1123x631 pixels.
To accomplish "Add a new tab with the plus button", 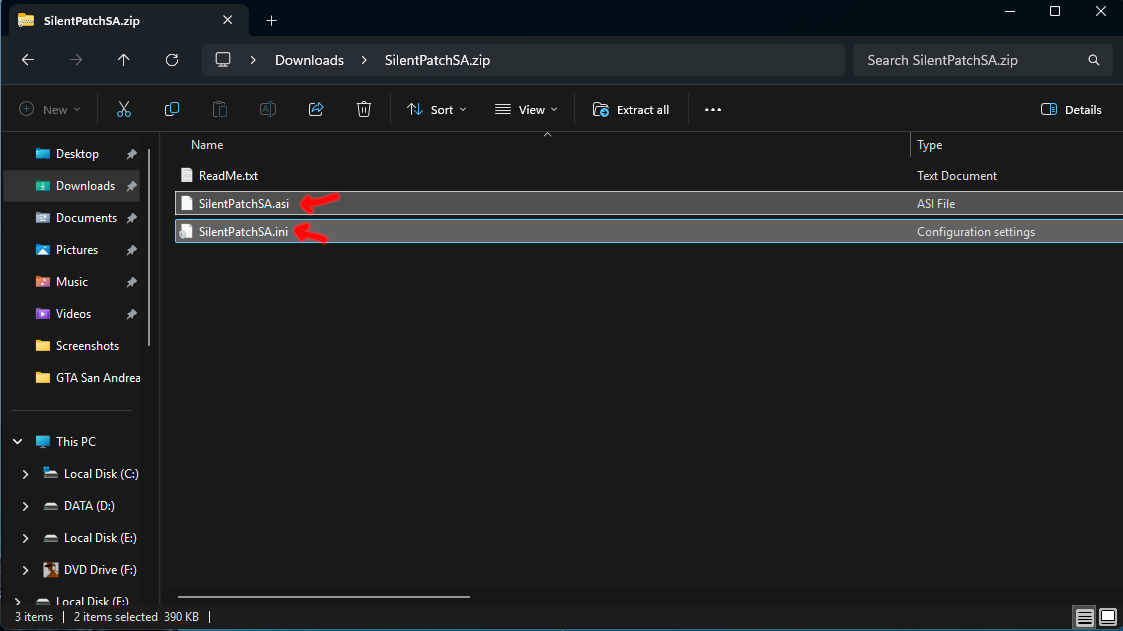I will [271, 21].
